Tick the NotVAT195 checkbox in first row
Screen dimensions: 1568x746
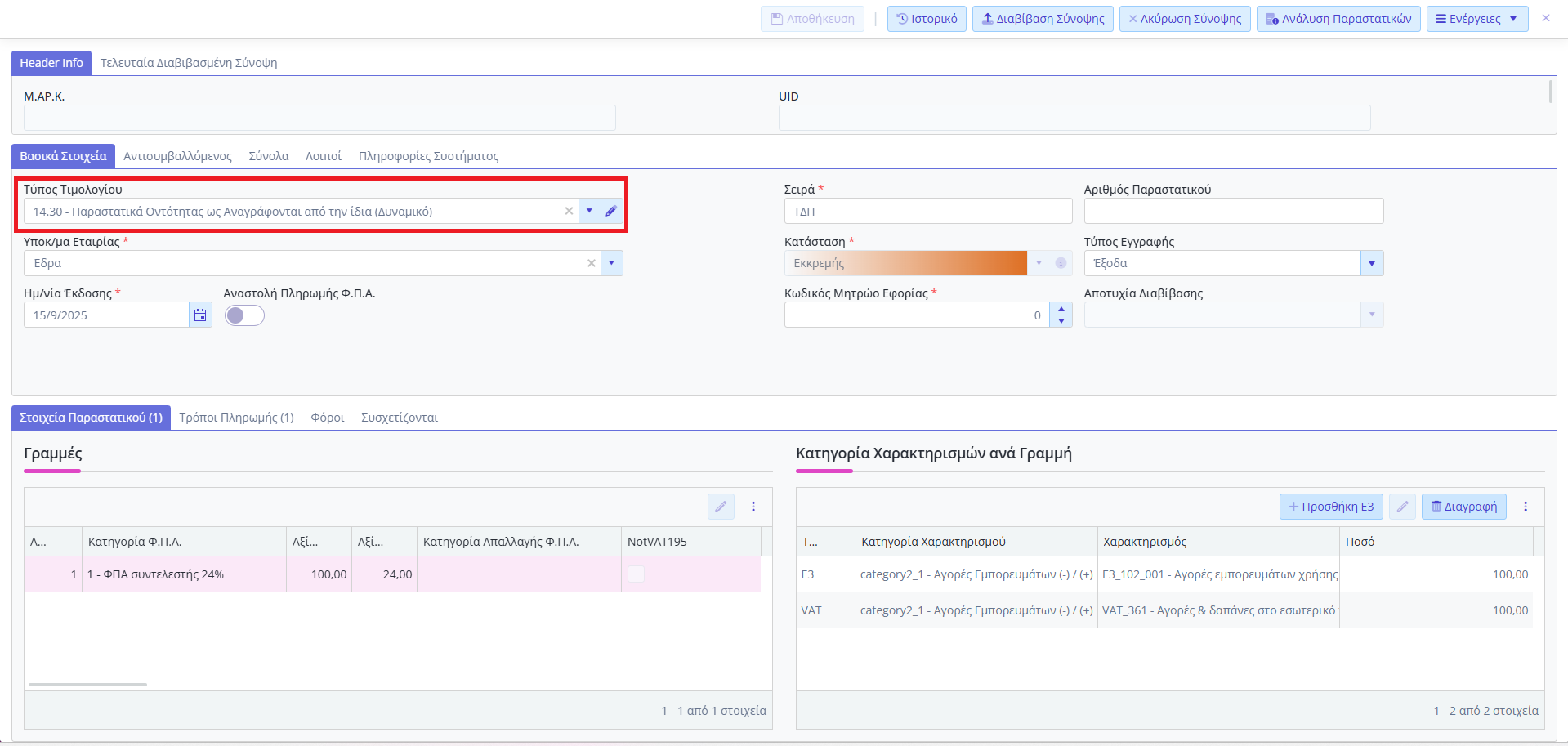coord(636,574)
